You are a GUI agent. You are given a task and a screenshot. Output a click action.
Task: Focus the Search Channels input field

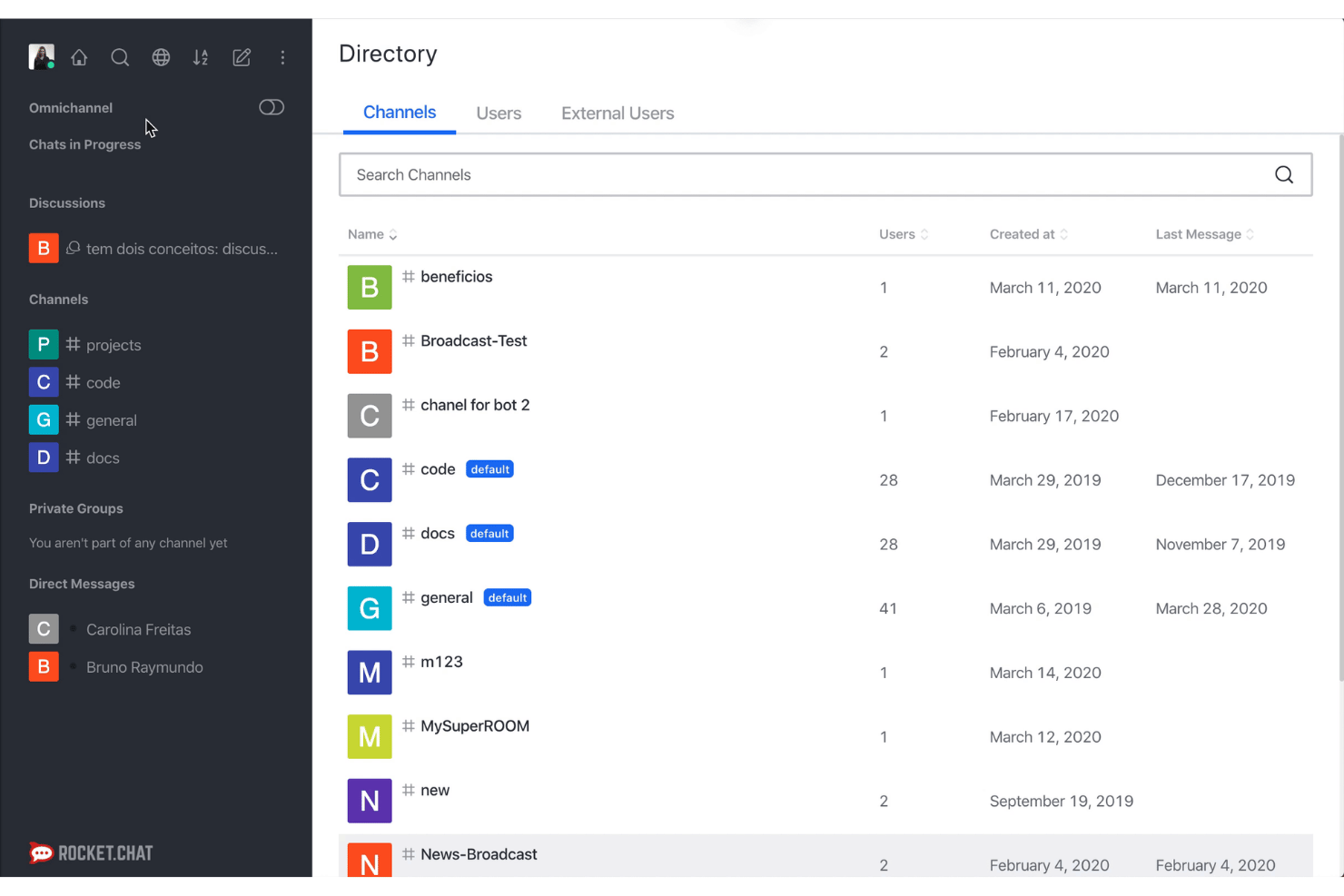point(825,174)
